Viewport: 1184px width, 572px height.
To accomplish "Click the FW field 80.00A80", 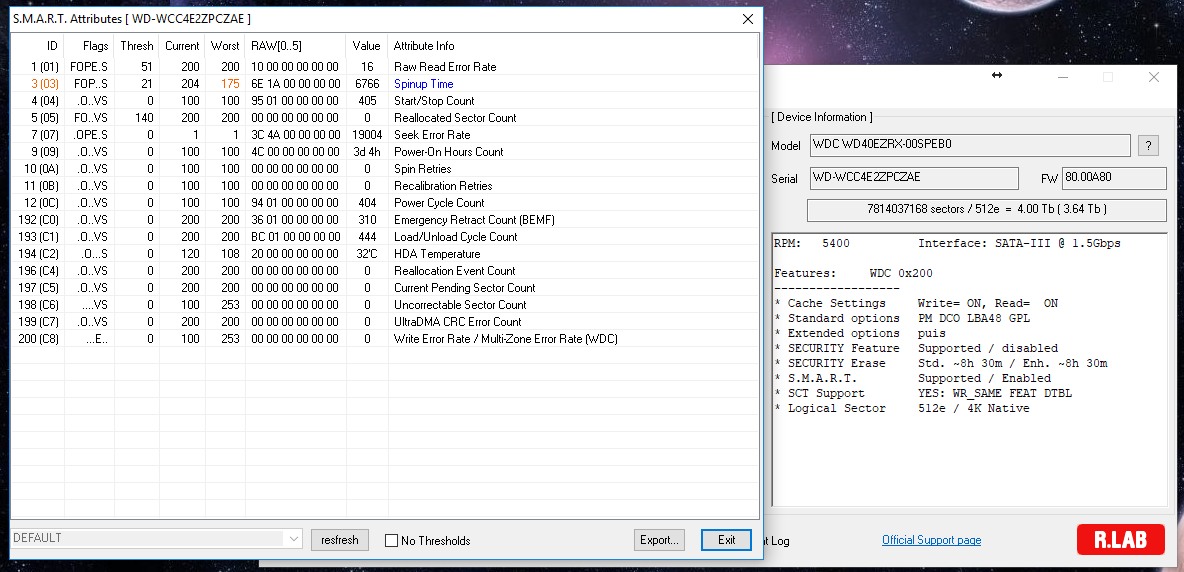I will [x=1114, y=178].
